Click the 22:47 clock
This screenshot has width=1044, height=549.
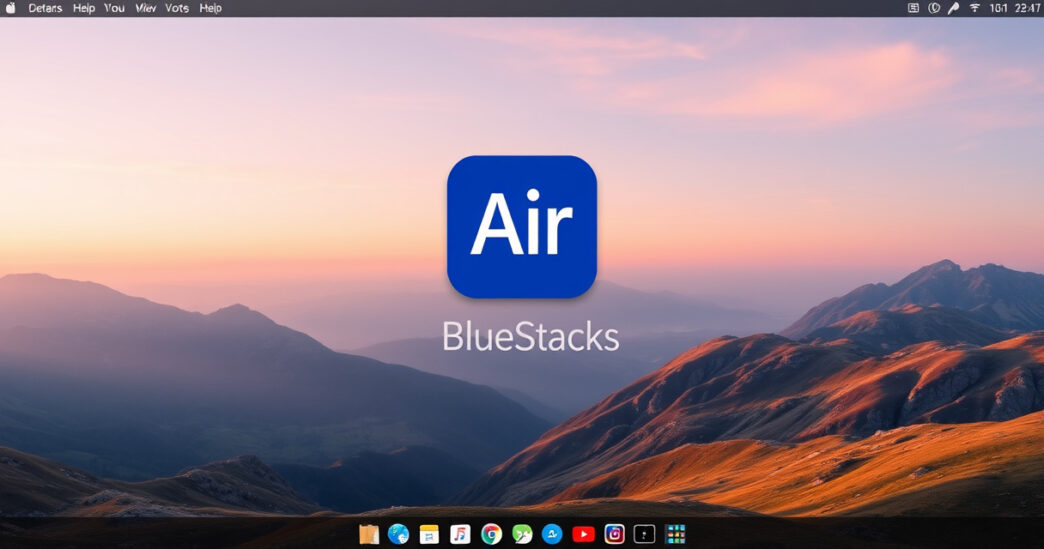point(1026,8)
